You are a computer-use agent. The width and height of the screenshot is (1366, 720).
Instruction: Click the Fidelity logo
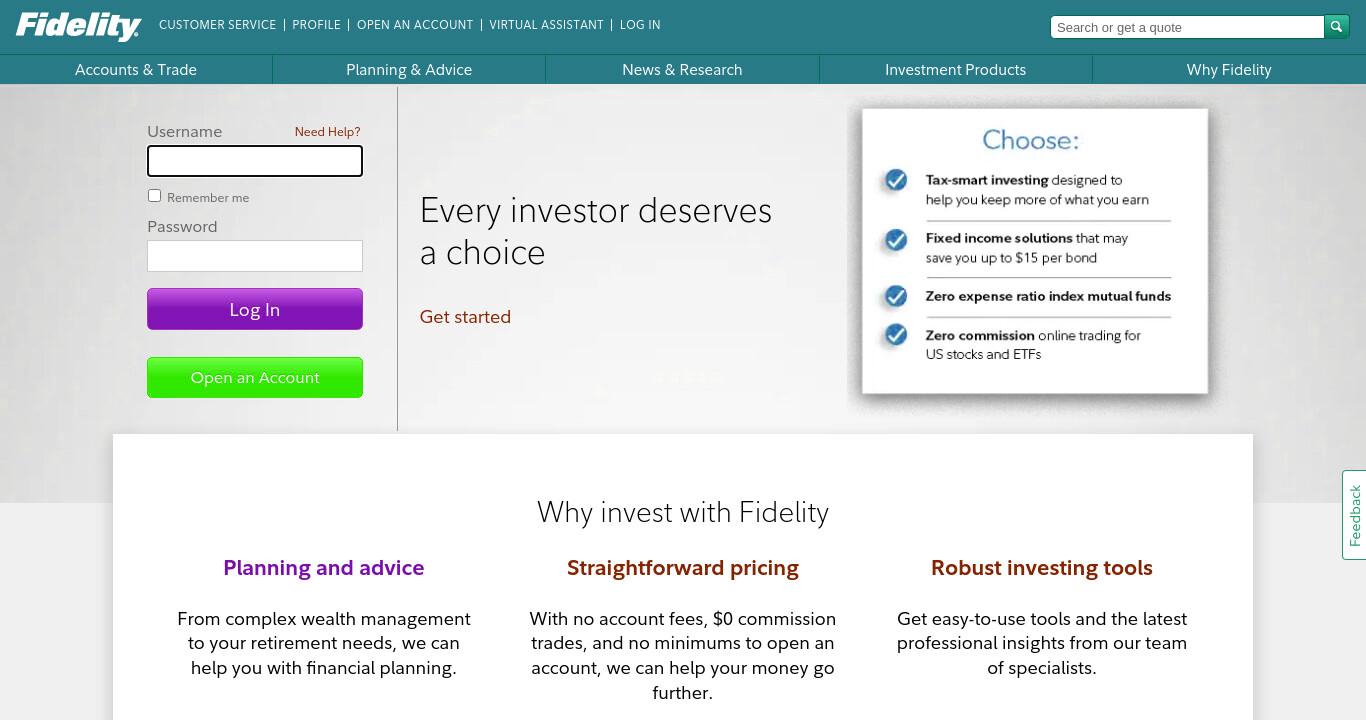click(78, 26)
